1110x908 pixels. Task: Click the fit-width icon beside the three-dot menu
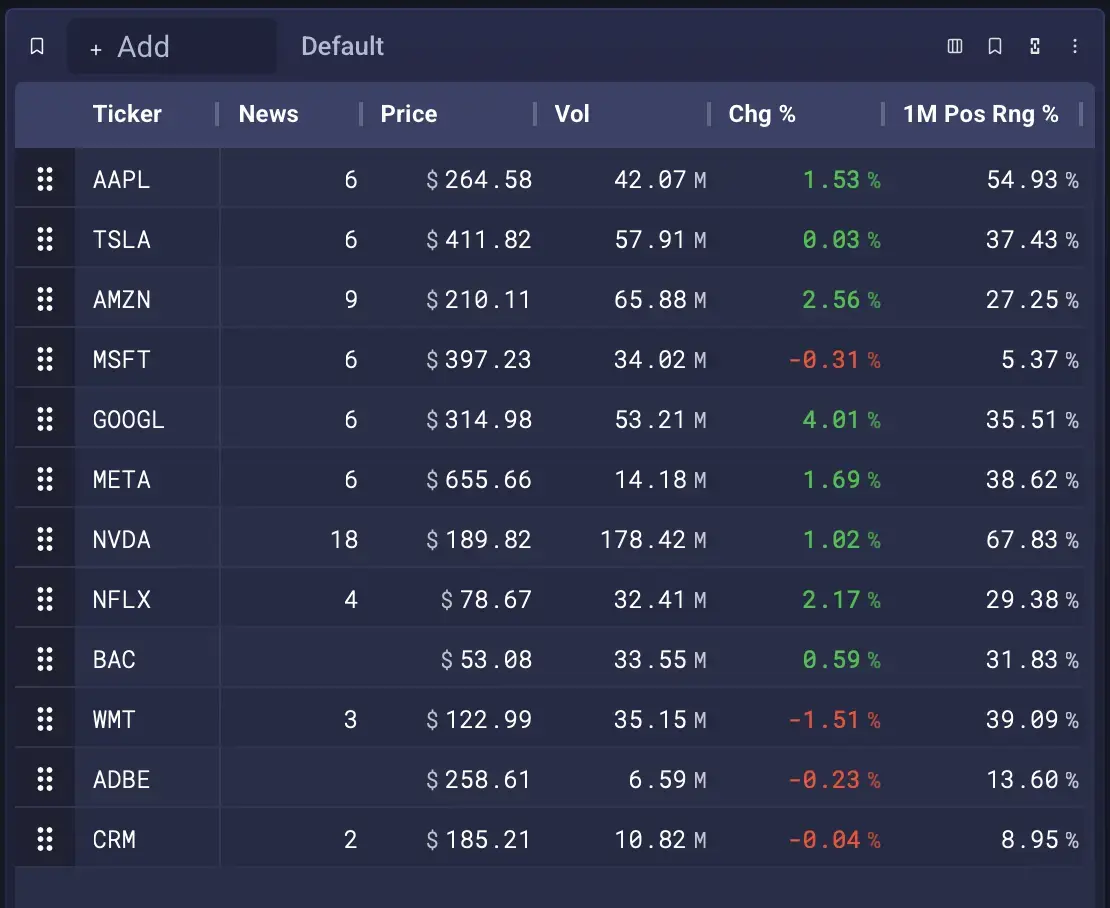coord(1035,46)
